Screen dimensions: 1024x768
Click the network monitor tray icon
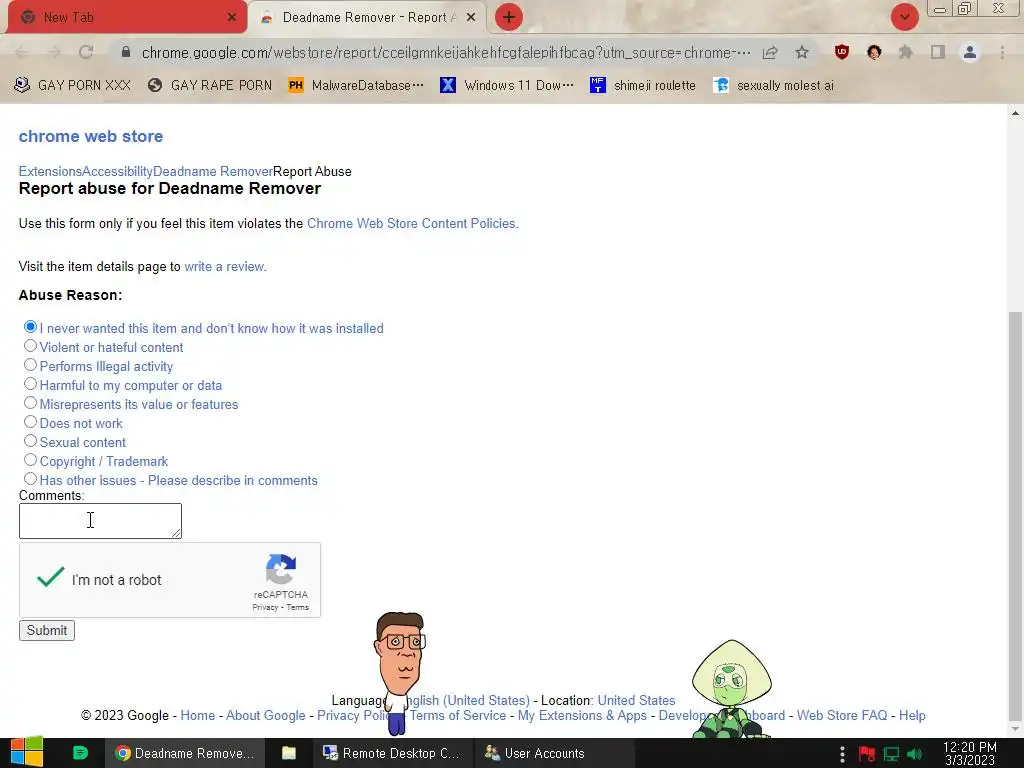pos(891,754)
